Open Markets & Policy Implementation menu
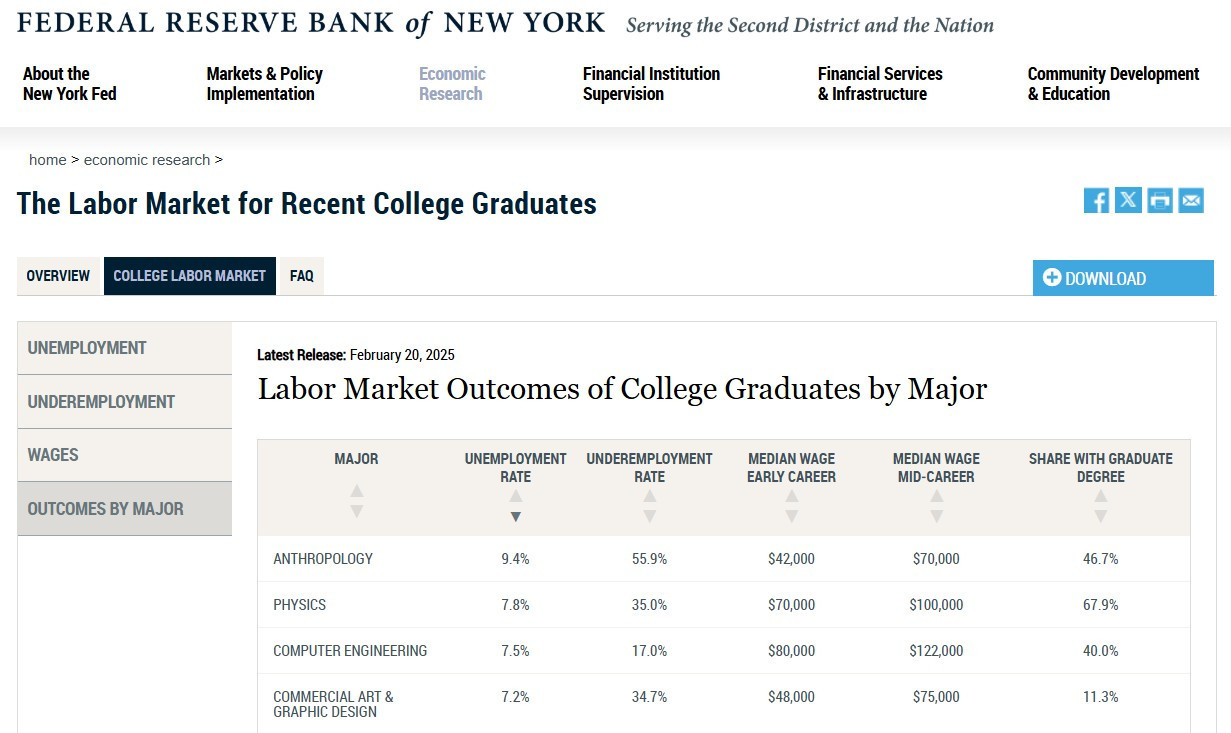 265,84
